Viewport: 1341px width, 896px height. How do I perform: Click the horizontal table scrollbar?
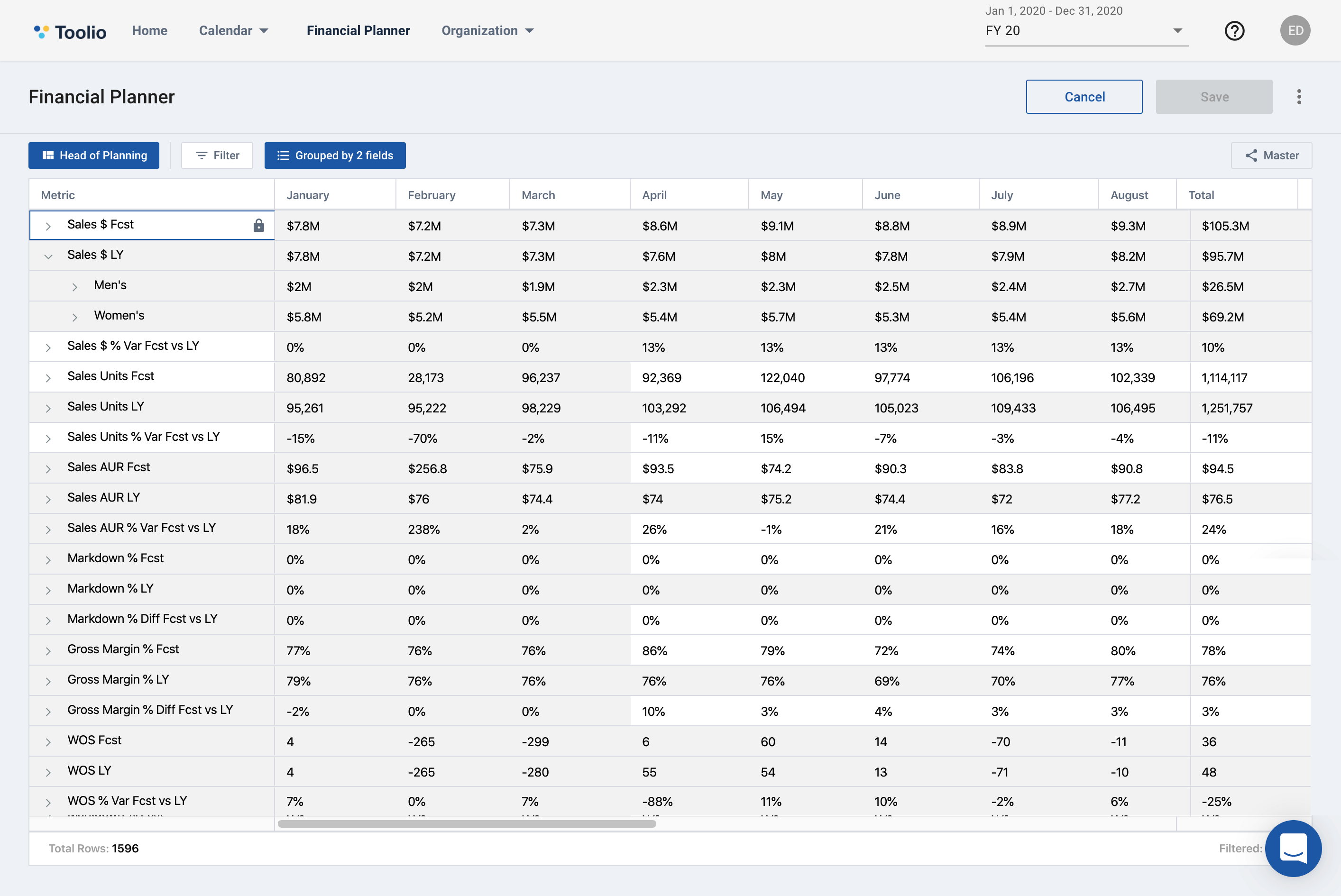[467, 823]
